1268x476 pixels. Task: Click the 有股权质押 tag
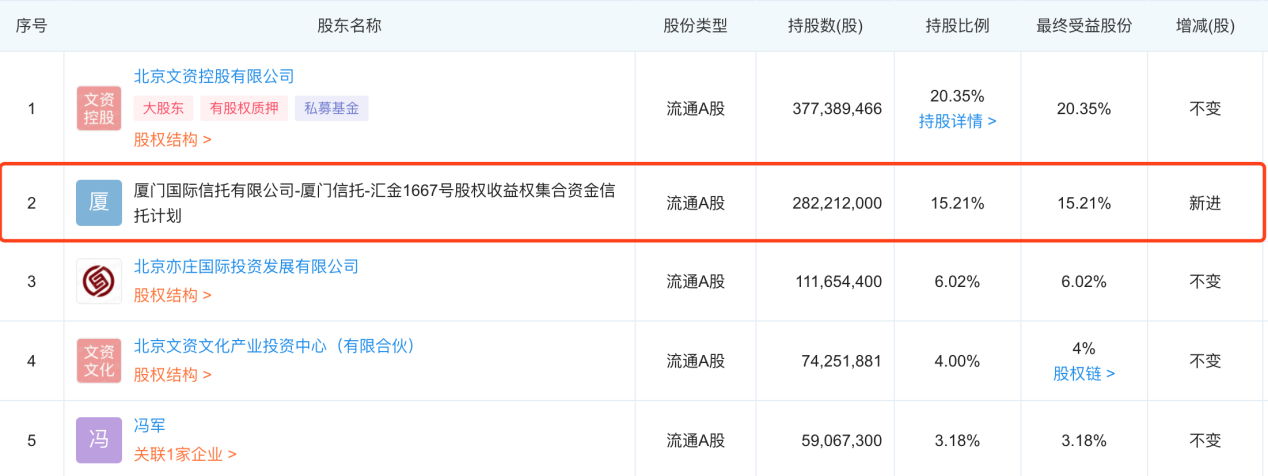point(243,108)
